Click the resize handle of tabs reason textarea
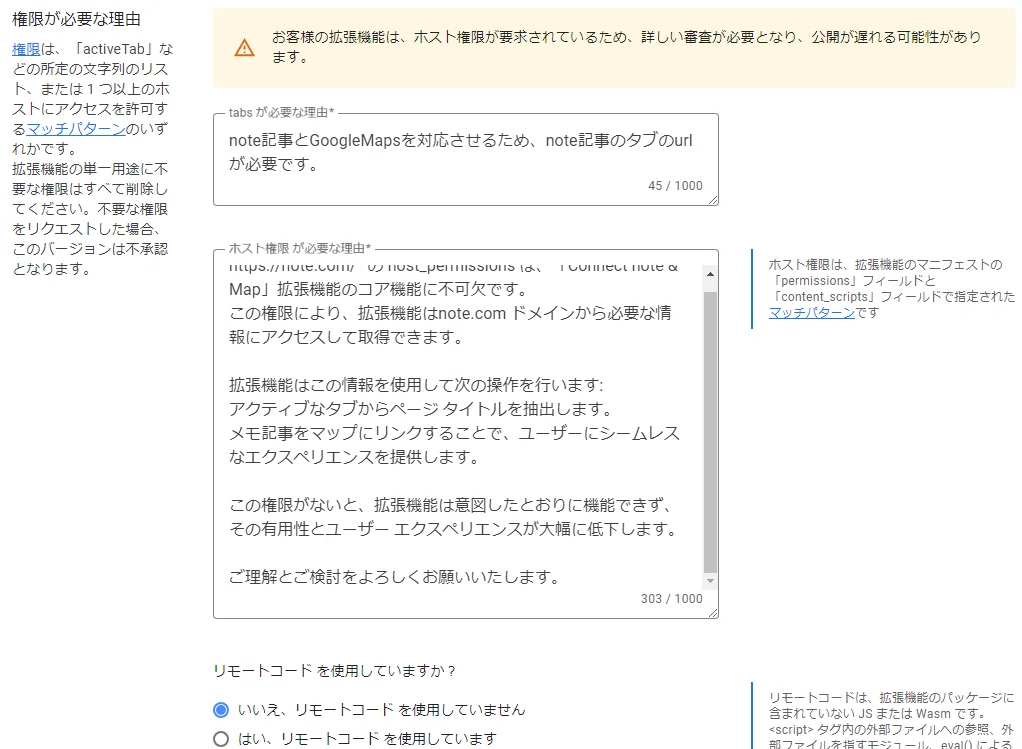Viewport: 1022px width, 749px height. [713, 200]
